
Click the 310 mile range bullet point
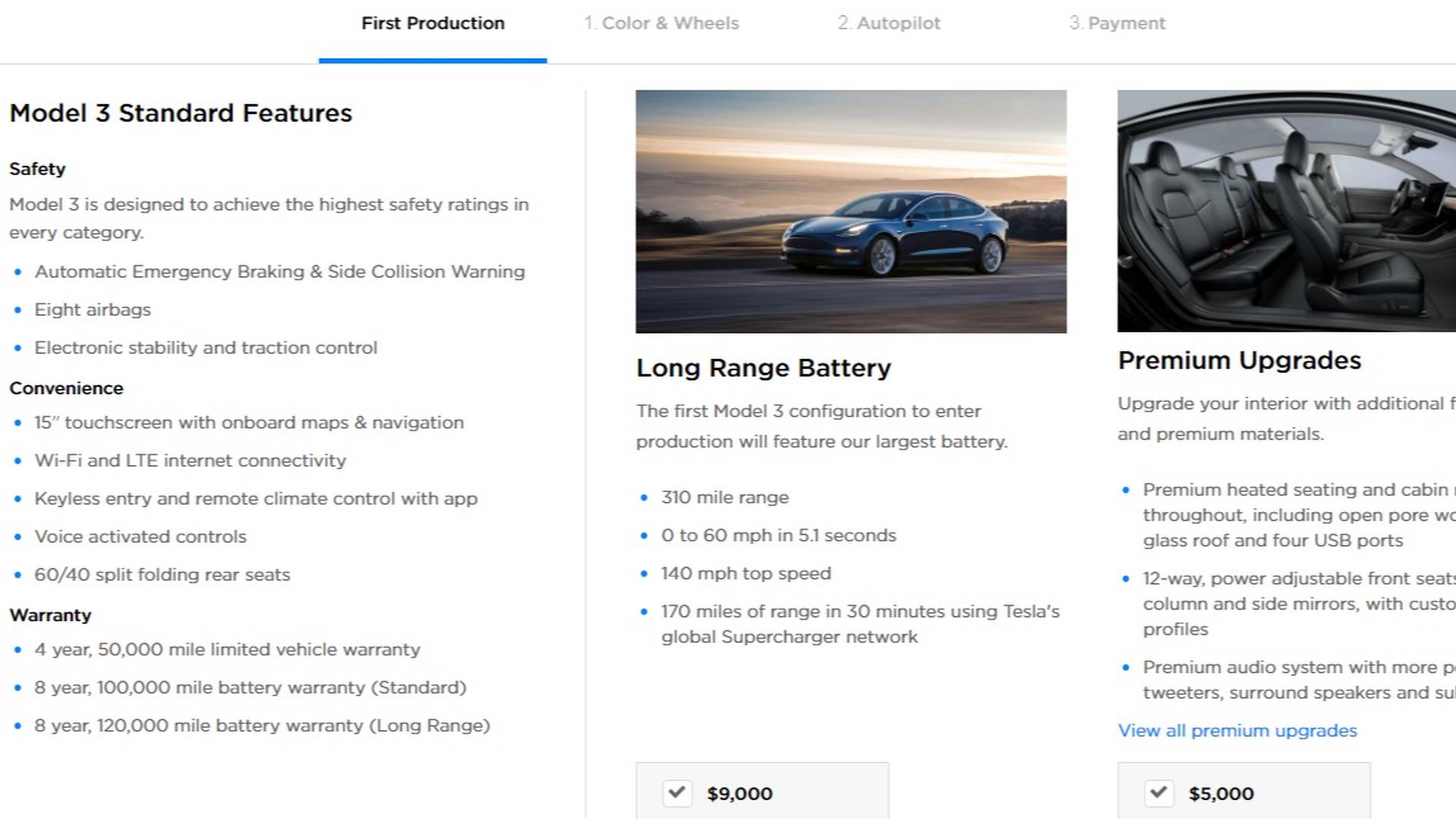pyautogui.click(x=725, y=497)
